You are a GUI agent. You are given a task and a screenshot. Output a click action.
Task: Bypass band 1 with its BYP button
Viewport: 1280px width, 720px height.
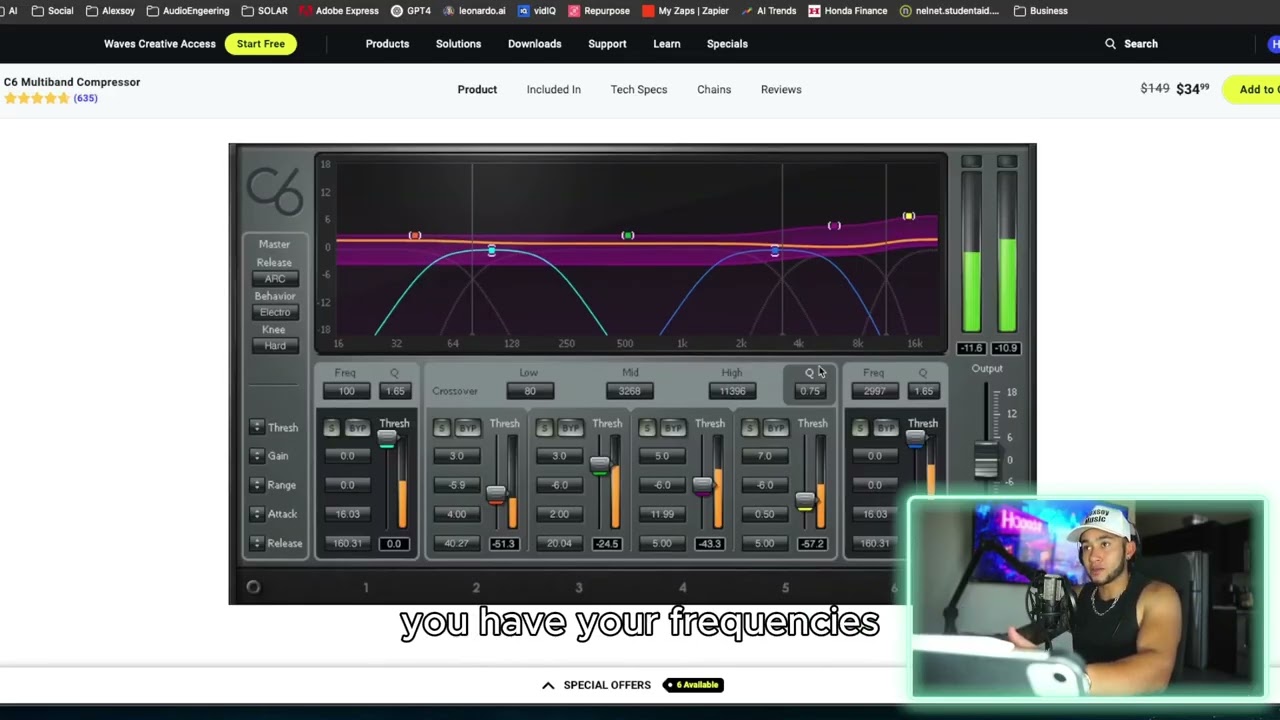click(x=357, y=428)
